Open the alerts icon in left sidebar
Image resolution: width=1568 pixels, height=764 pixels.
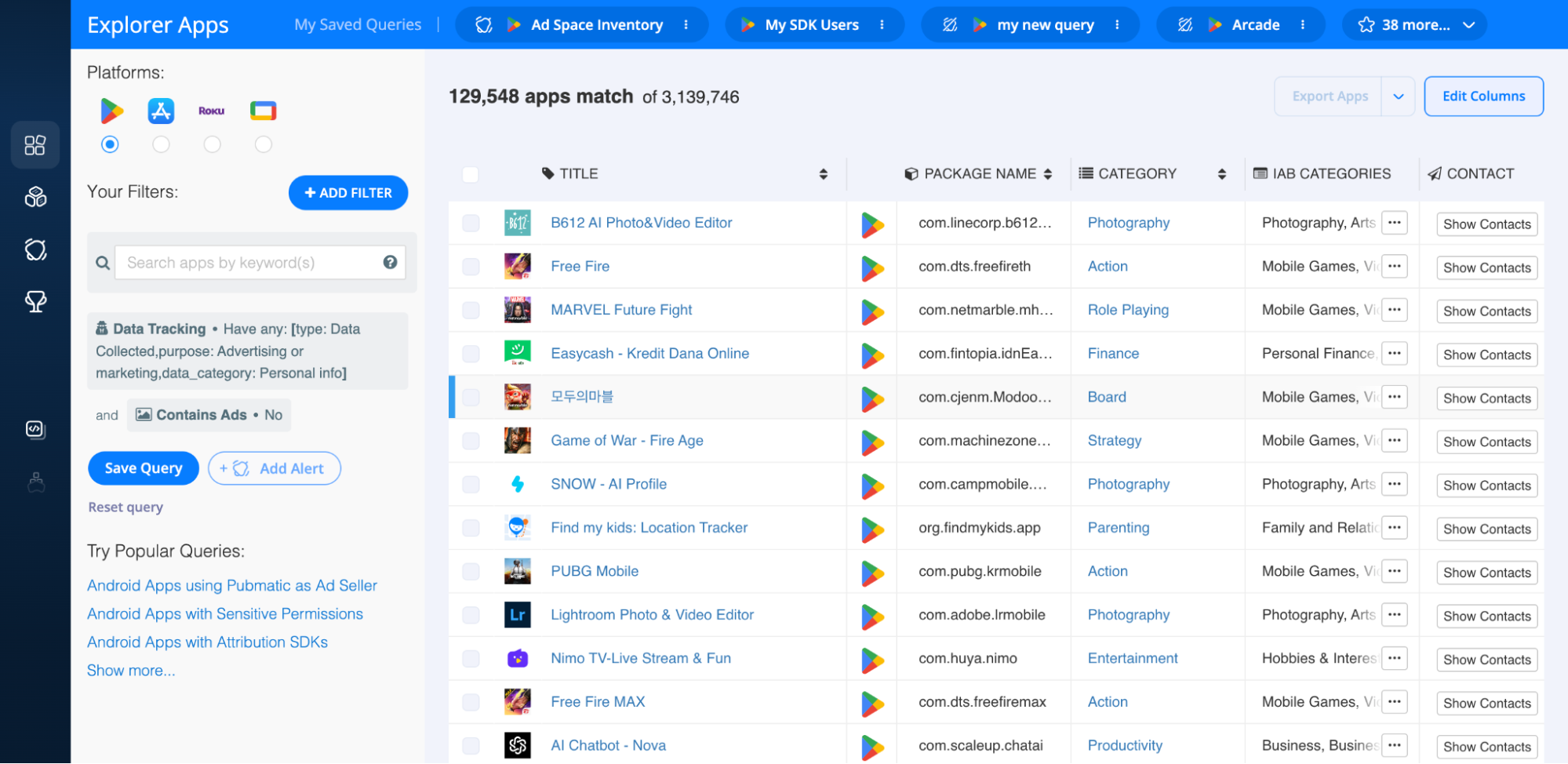pos(35,249)
